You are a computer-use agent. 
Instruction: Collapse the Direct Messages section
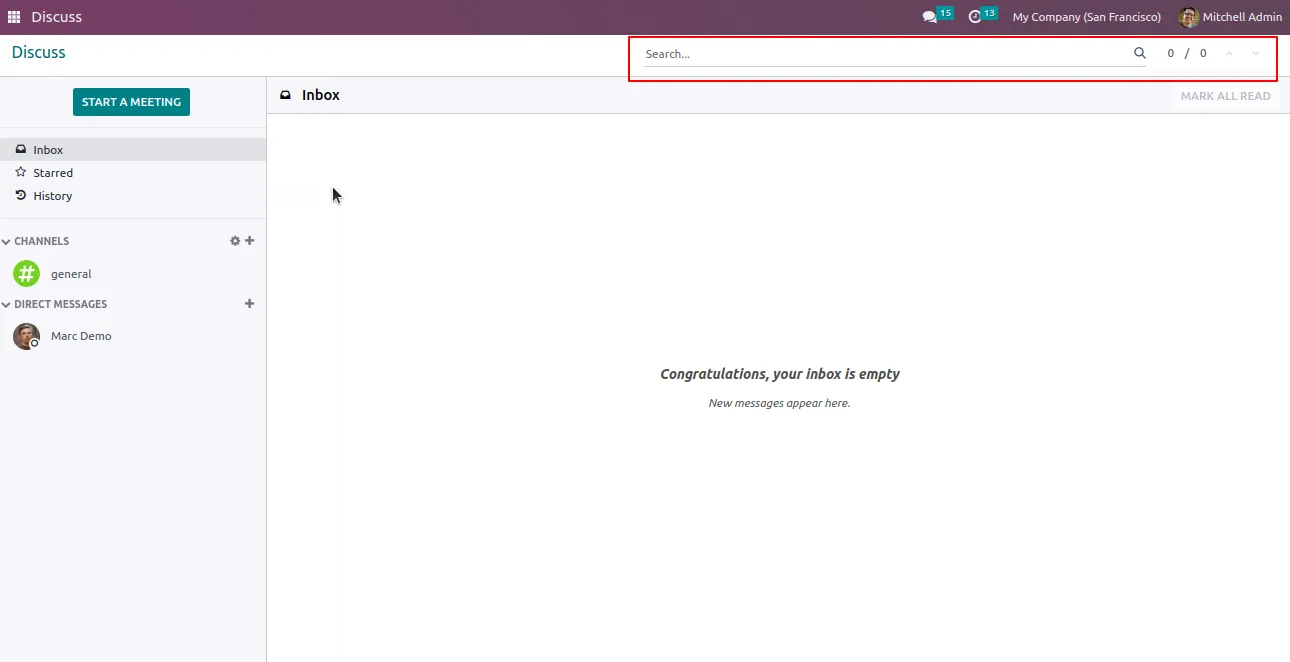[55, 304]
